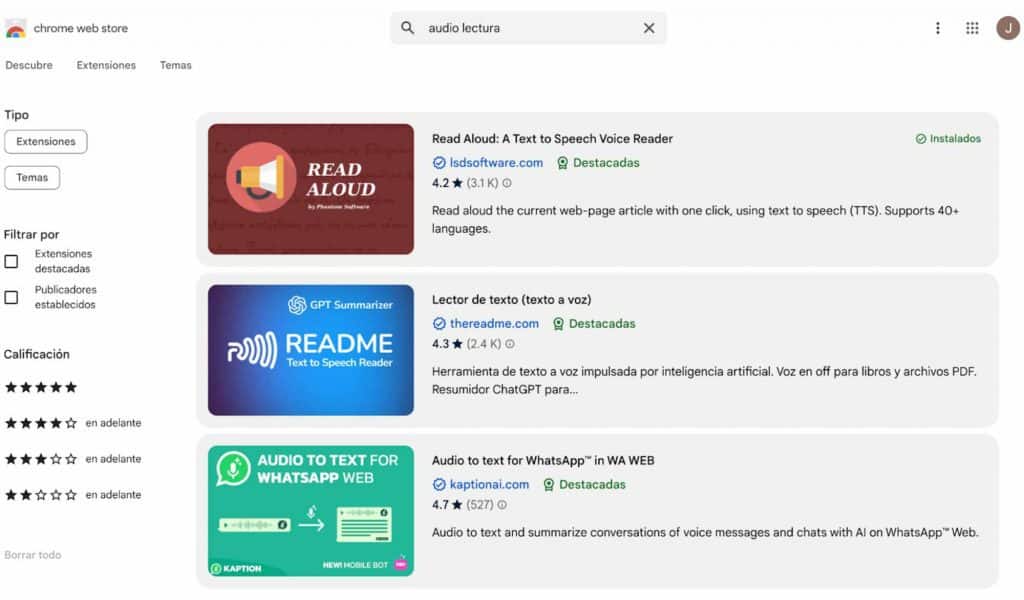This screenshot has width=1024, height=600.
Task: Switch to the Temas tab
Action: pos(176,65)
